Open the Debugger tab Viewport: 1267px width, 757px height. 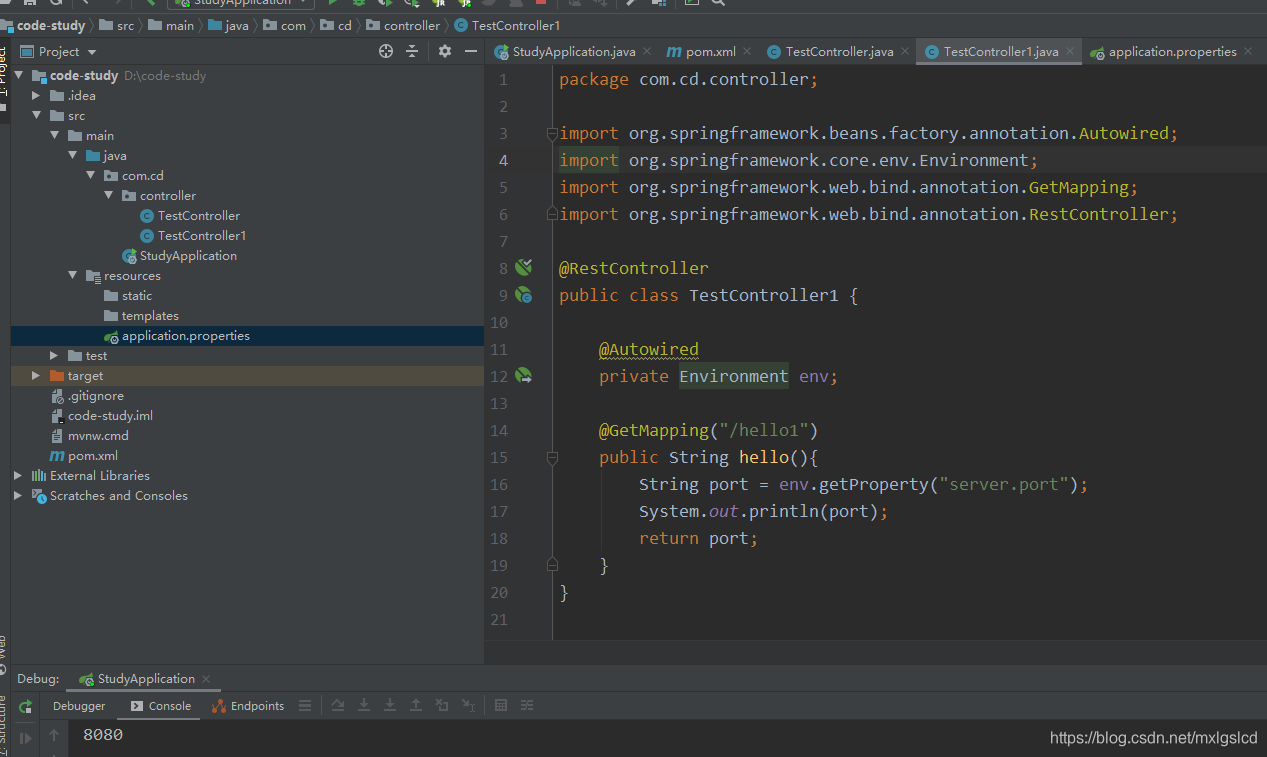click(79, 706)
